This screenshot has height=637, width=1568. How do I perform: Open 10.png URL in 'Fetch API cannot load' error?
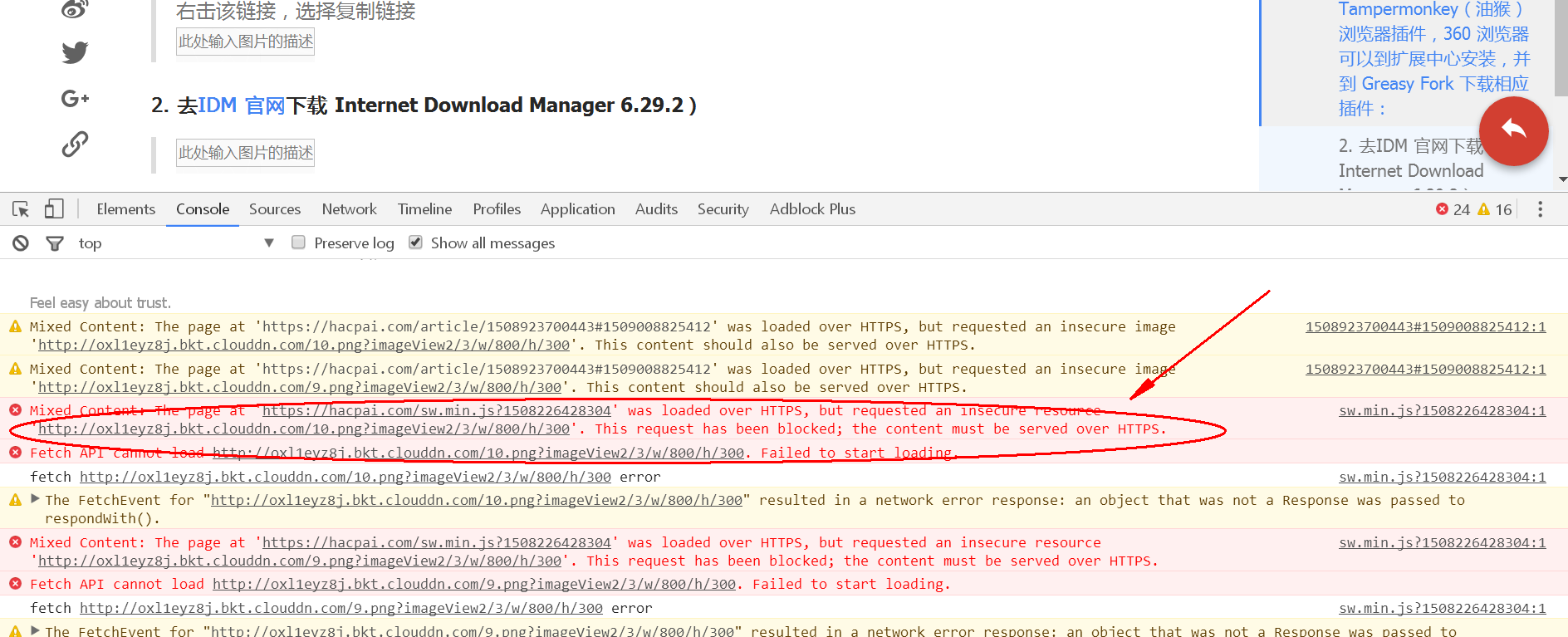pos(478,453)
